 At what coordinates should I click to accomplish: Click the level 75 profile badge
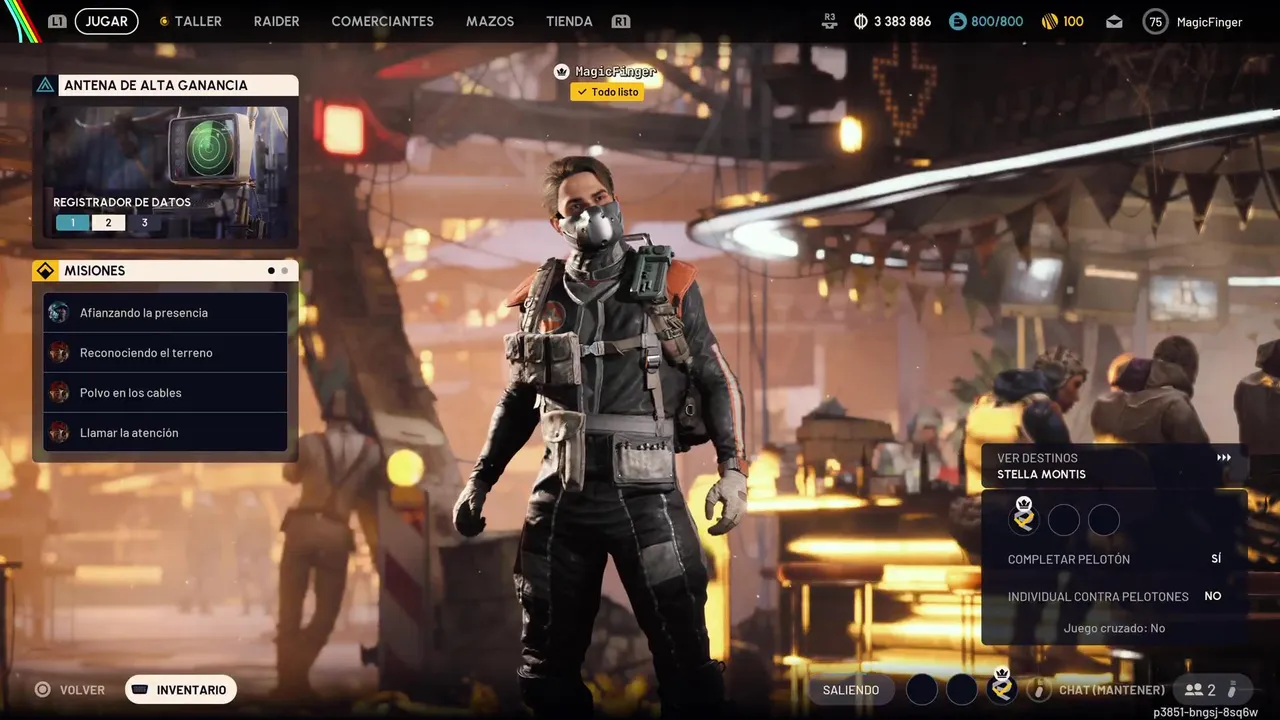click(1155, 21)
